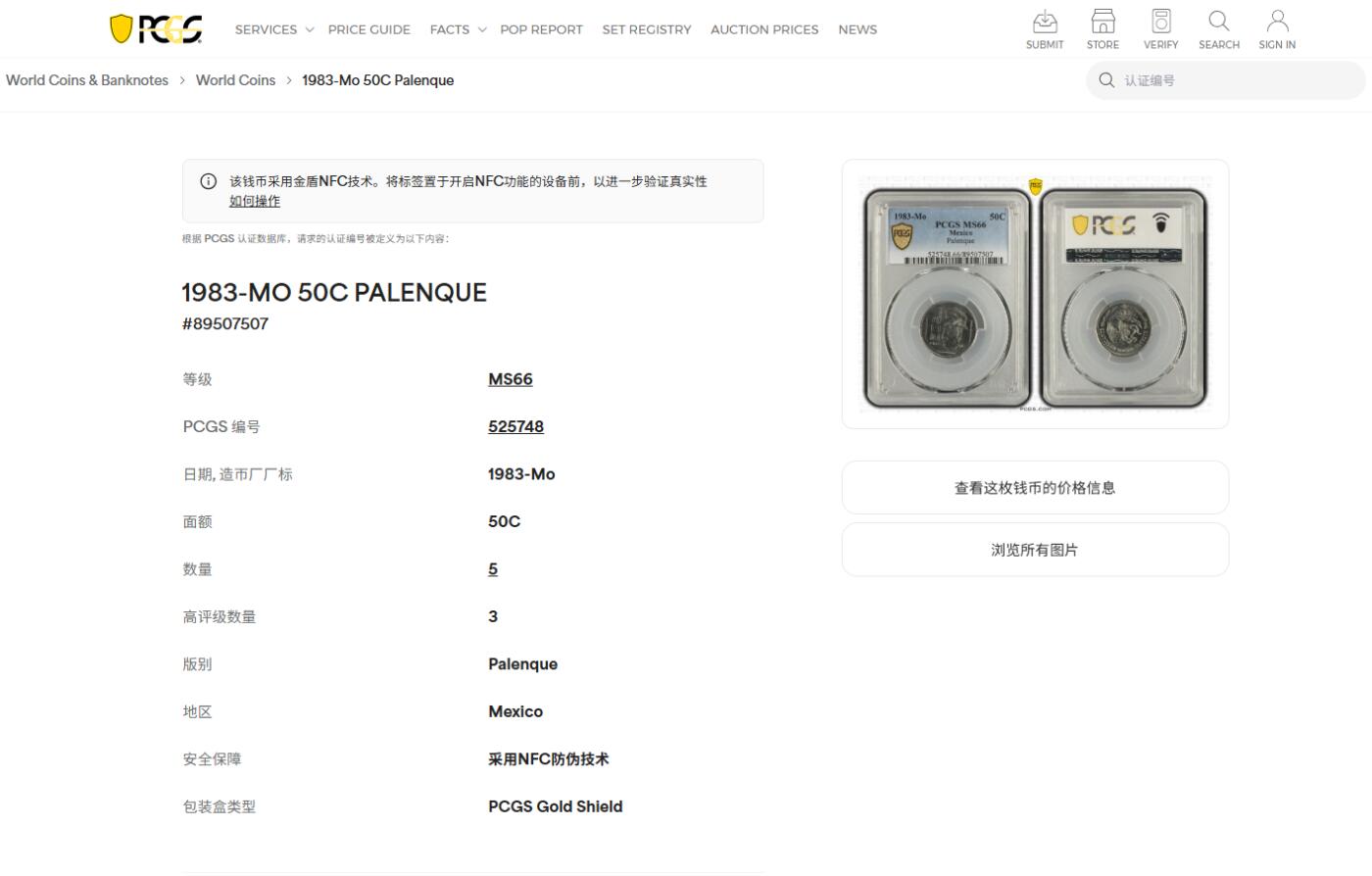Open the Services menu label

266,29
